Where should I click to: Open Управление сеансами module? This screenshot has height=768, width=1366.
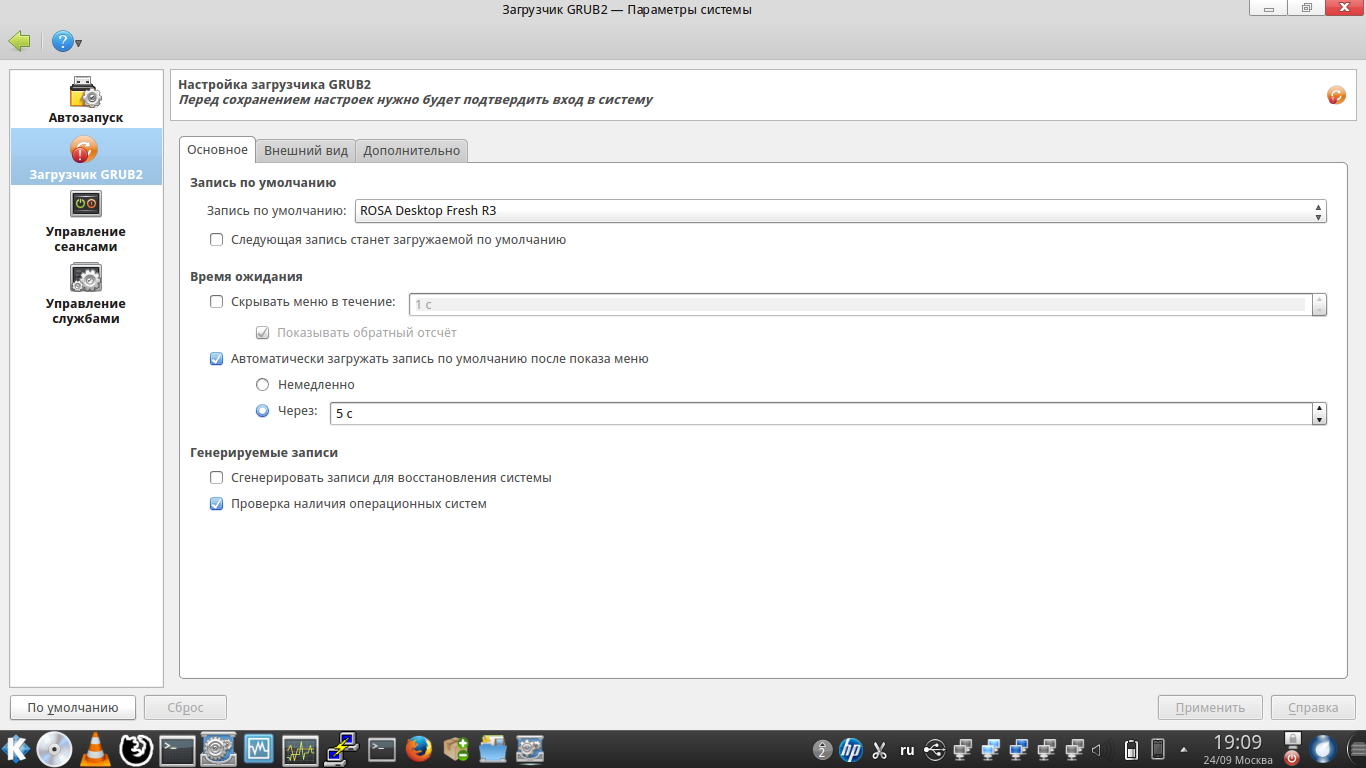[x=86, y=221]
